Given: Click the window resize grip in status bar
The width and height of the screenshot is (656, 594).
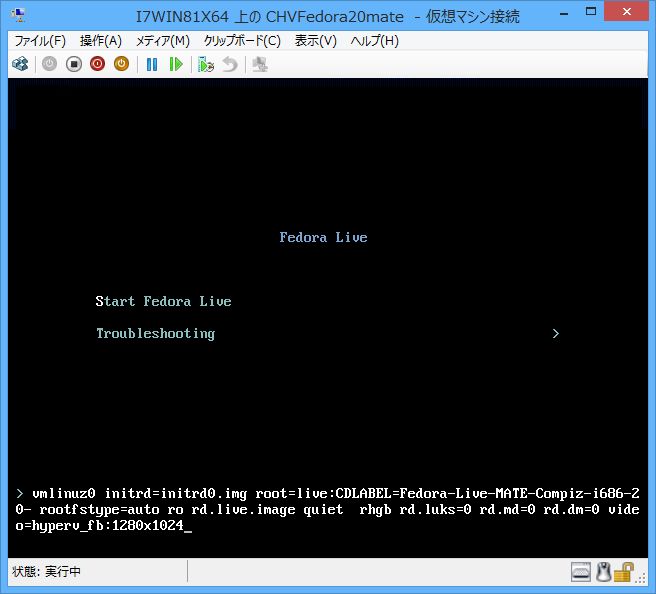Looking at the screenshot, I should coord(641,578).
